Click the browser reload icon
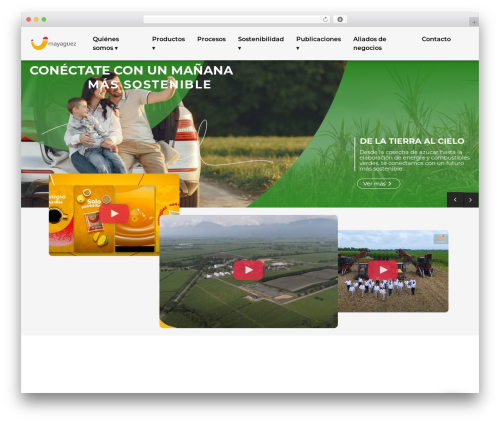The image size is (500, 423). pos(325,19)
